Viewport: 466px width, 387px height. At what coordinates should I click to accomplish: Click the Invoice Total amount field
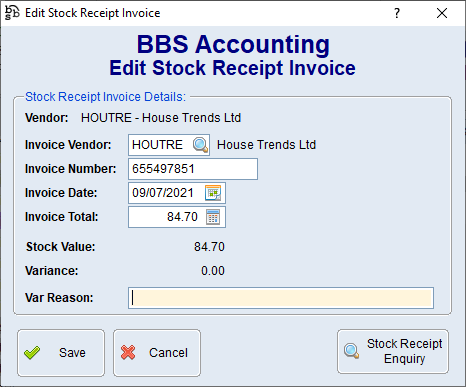pyautogui.click(x=167, y=217)
